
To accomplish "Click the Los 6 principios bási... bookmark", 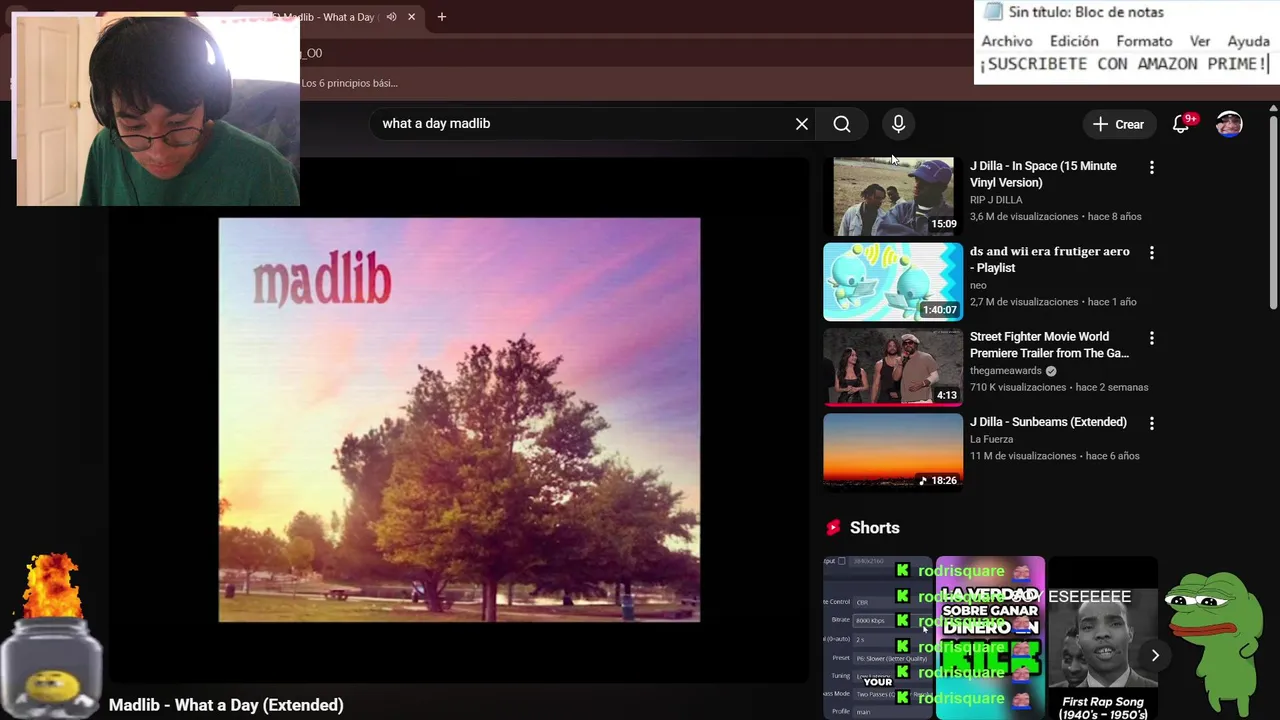I will 349,83.
